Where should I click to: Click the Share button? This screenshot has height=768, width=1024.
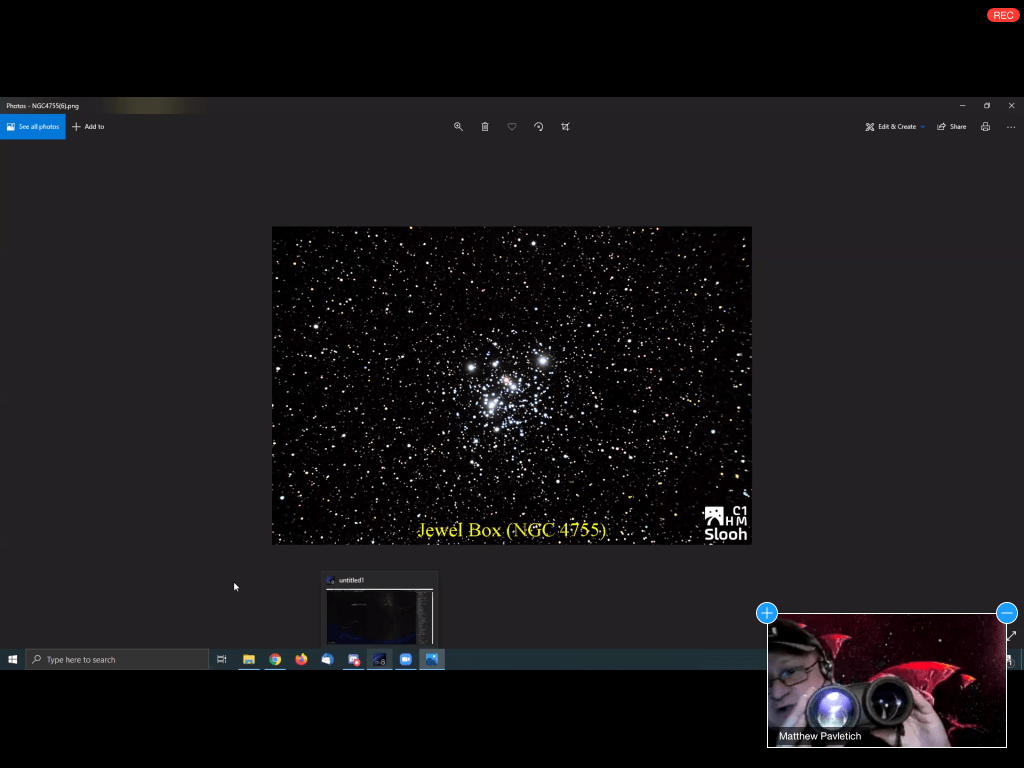click(952, 127)
